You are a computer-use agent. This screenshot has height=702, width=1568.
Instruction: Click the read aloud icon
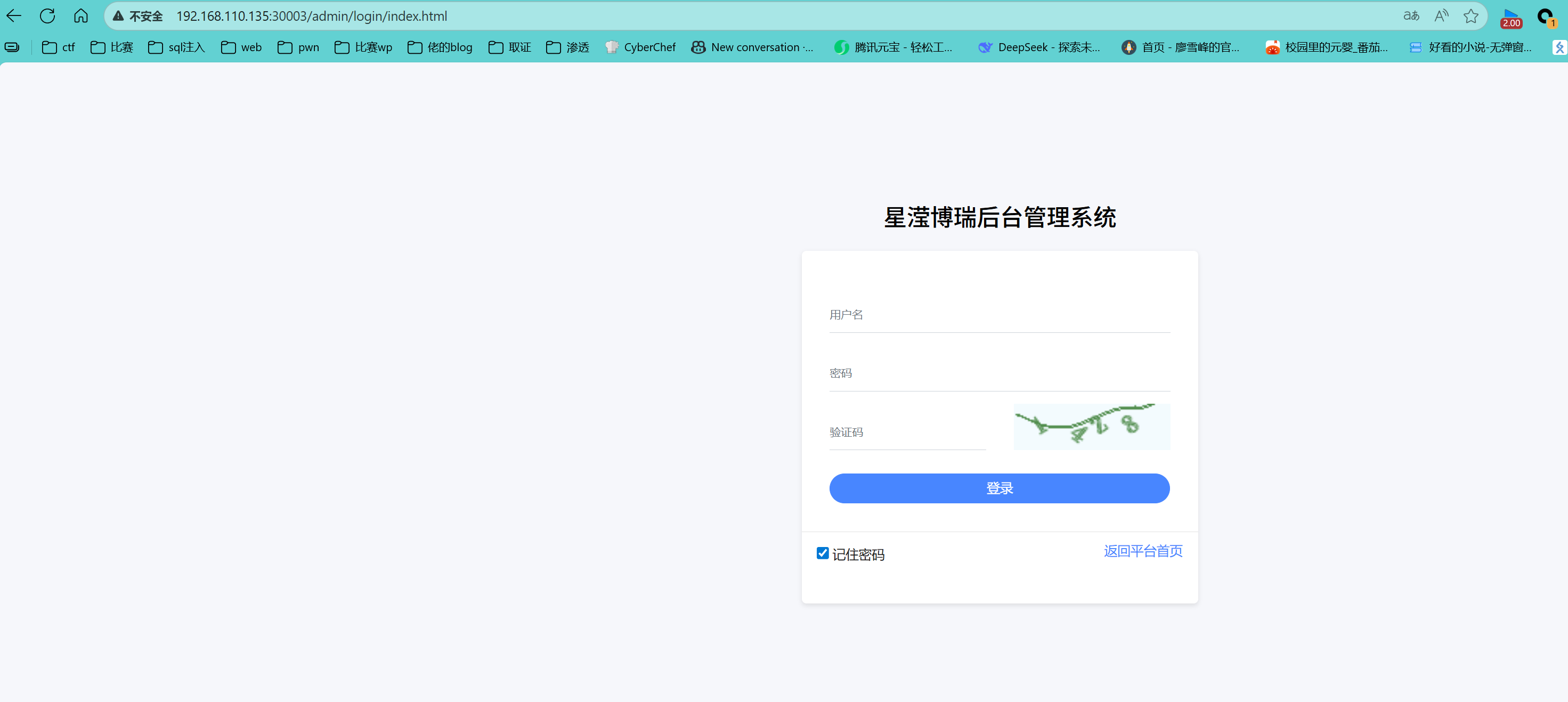point(1441,17)
